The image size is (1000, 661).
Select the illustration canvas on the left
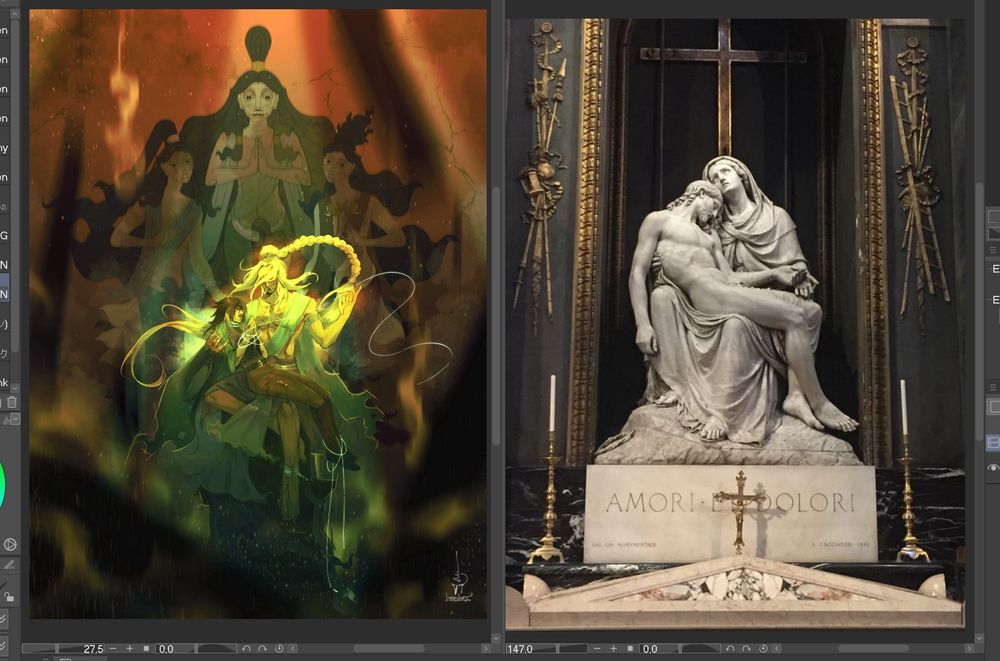[x=258, y=313]
